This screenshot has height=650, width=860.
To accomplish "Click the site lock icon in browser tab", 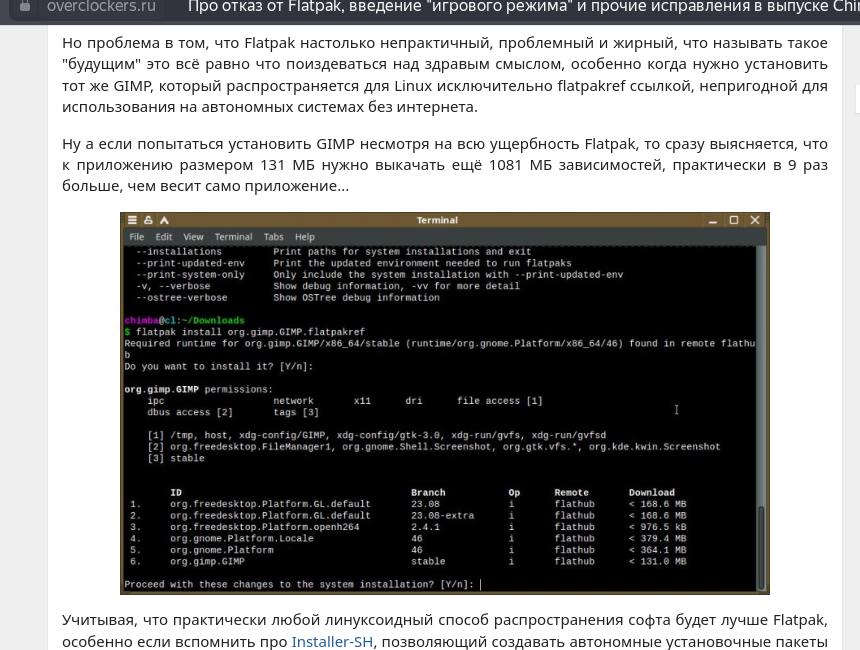I will tap(25, 7).
